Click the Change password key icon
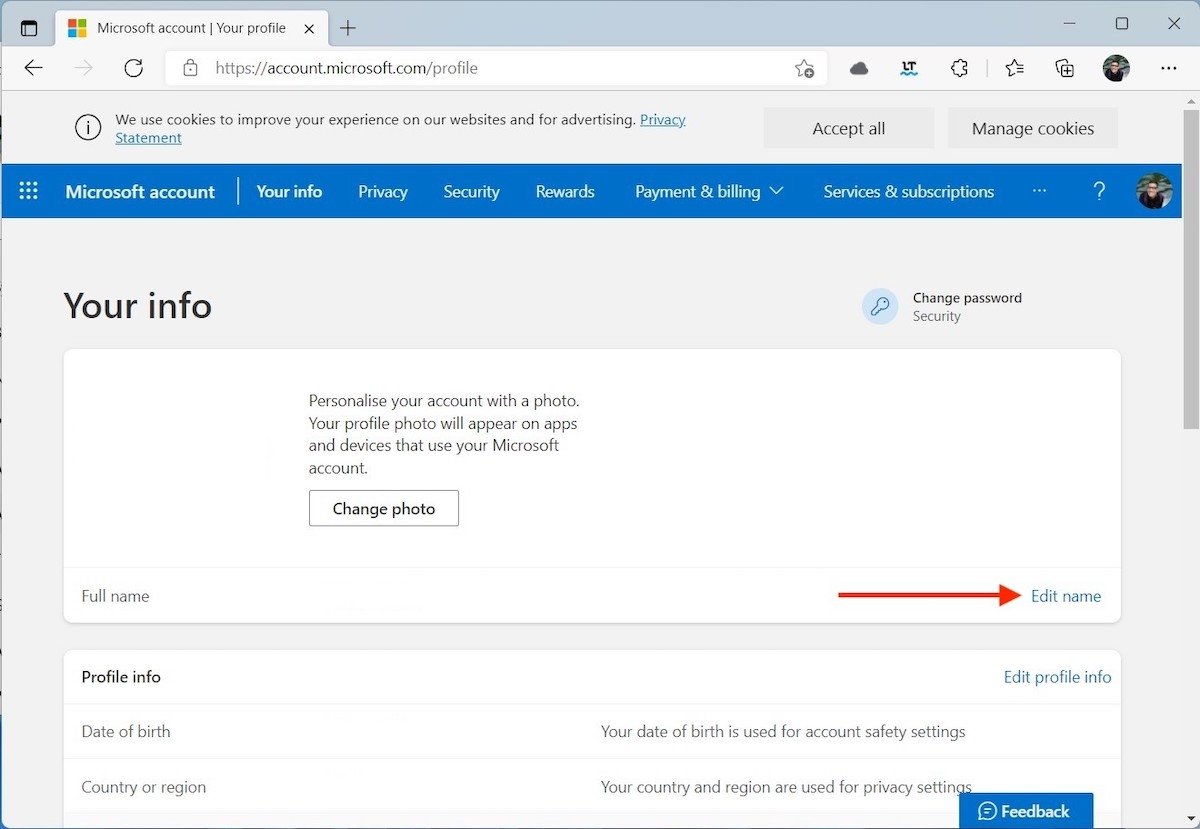This screenshot has height=829, width=1200. point(879,306)
